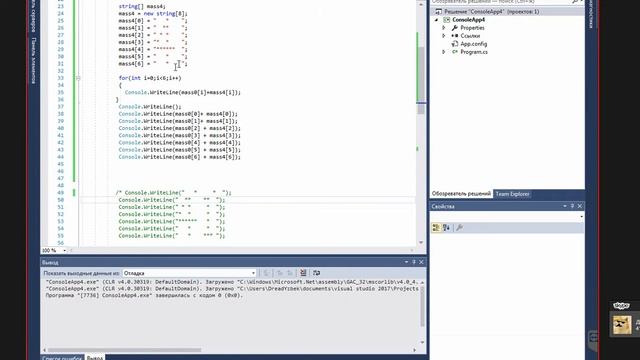The width and height of the screenshot is (640, 360).
Task: Open the Свойства object selector dropdown
Action: [582, 217]
